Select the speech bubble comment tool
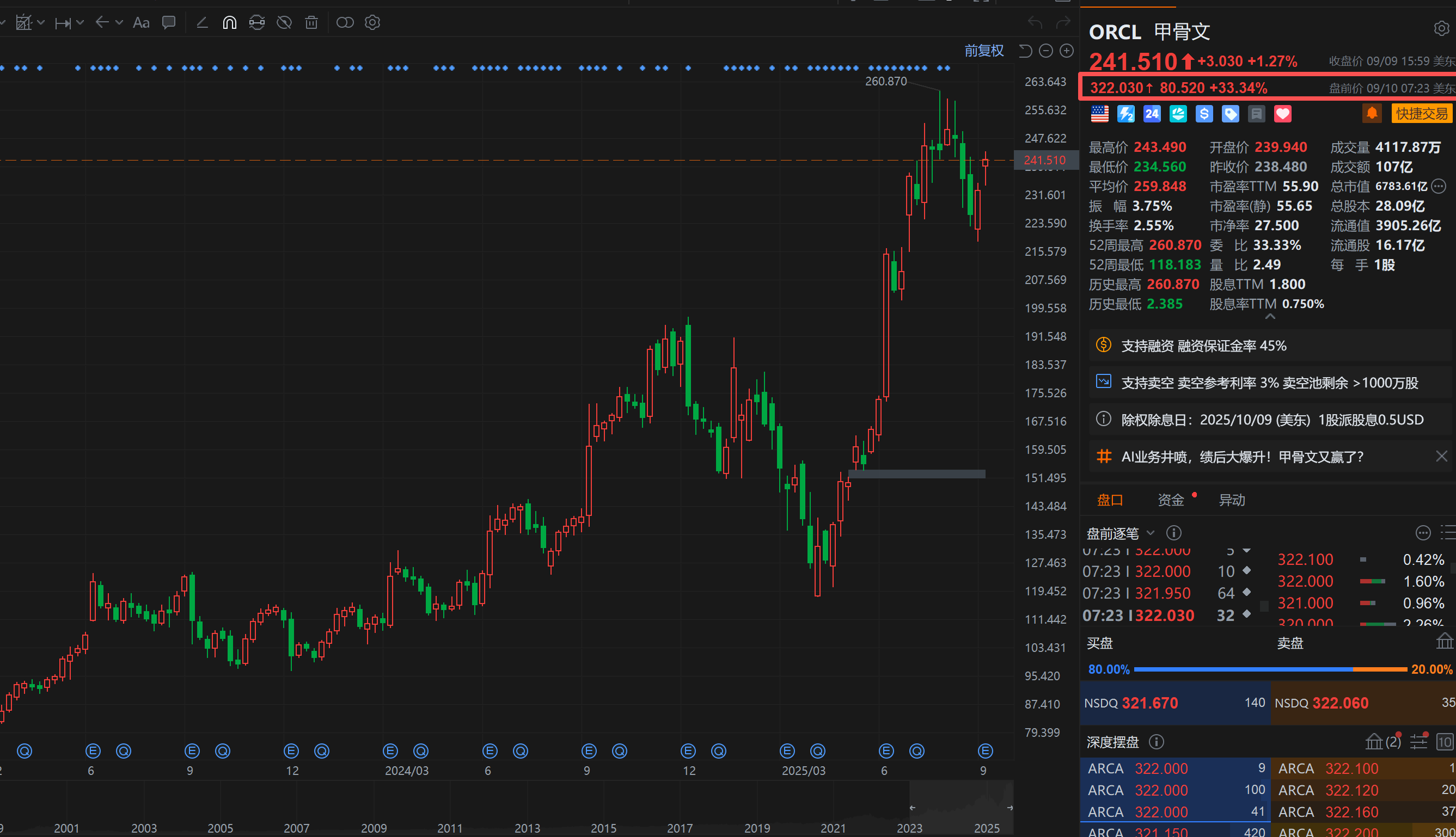 (x=168, y=23)
